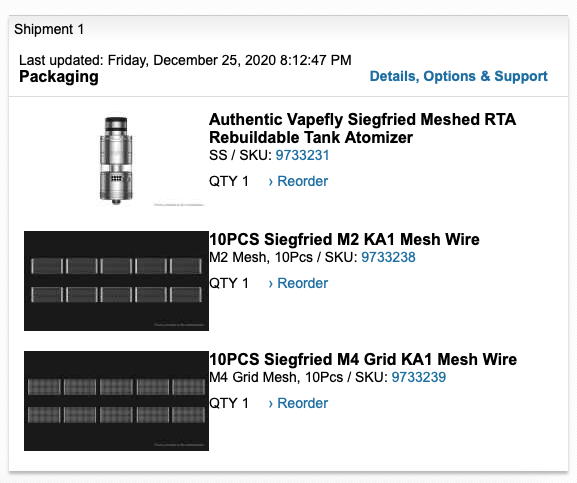Reorder the M4 Grid KA1 Mesh Wire
577x483 pixels.
point(298,403)
